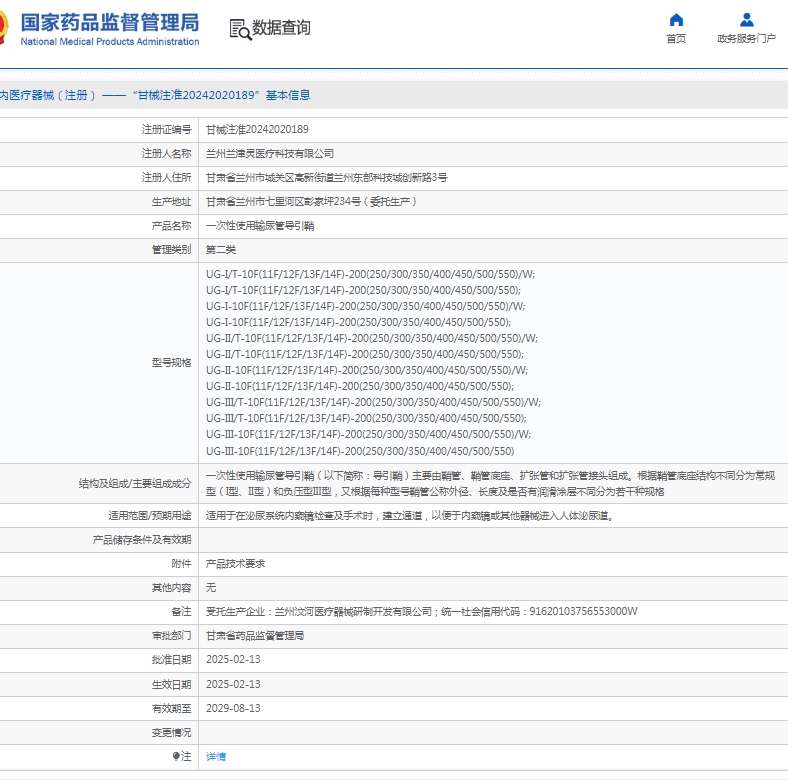This screenshot has height=780, width=788.
Task: Click the 有效期至 row label
Action: pyautogui.click(x=171, y=708)
